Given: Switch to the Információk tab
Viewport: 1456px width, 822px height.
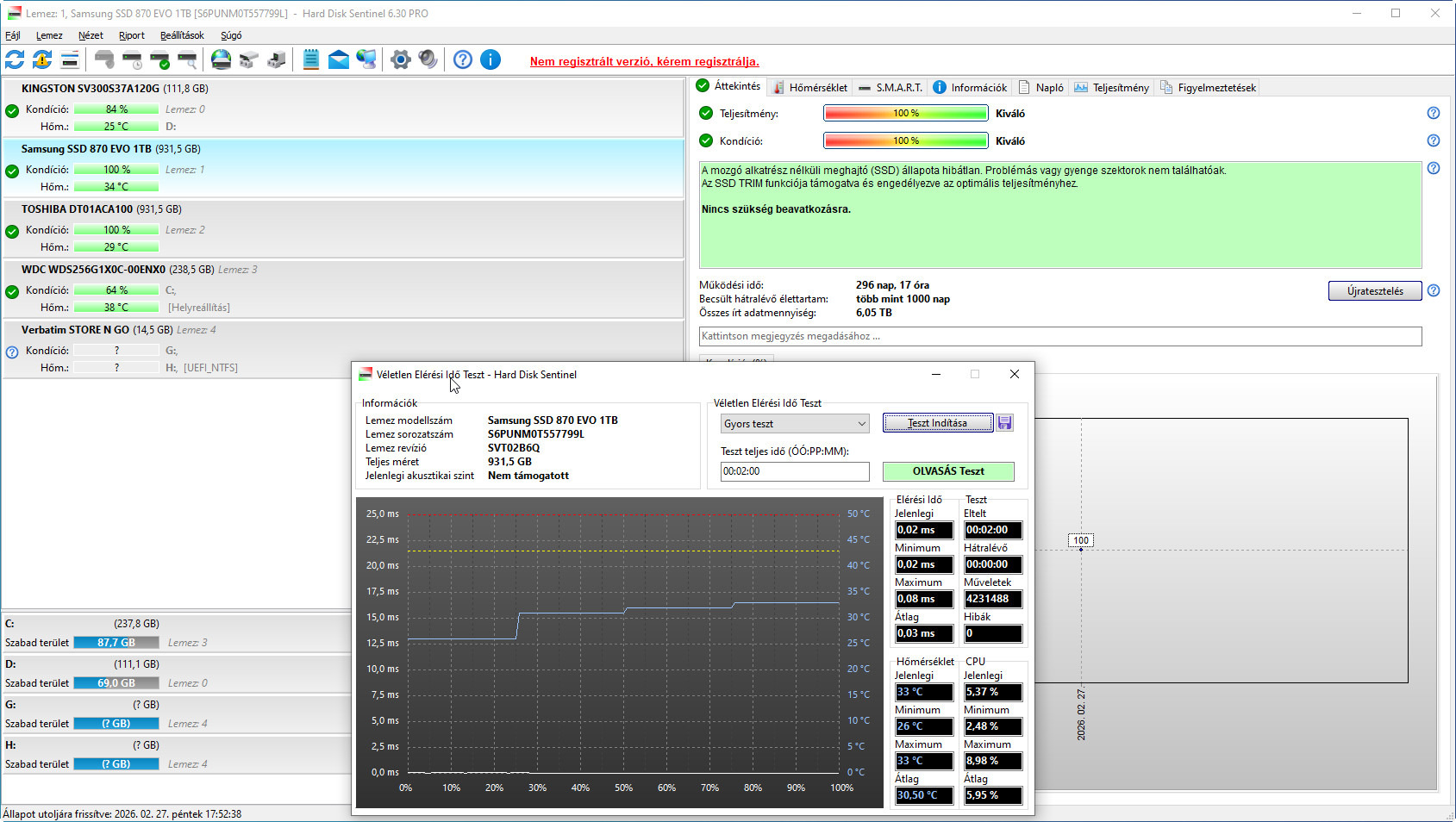Looking at the screenshot, I should tap(970, 87).
